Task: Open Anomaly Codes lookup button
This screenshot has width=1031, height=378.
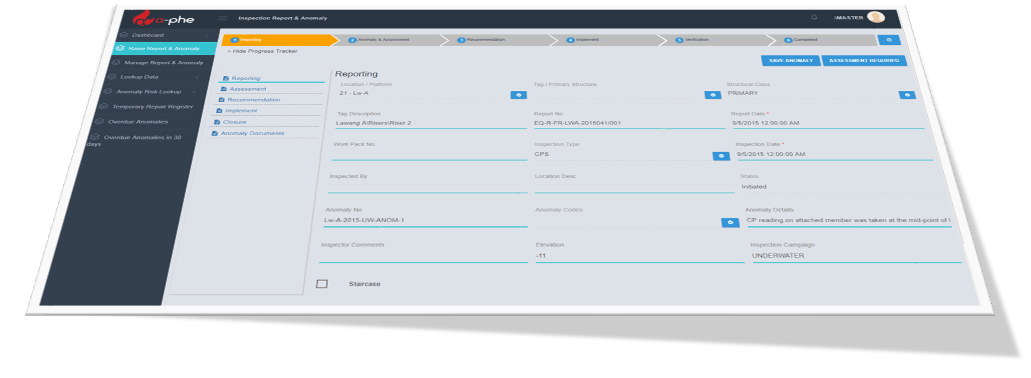Action: [730, 223]
